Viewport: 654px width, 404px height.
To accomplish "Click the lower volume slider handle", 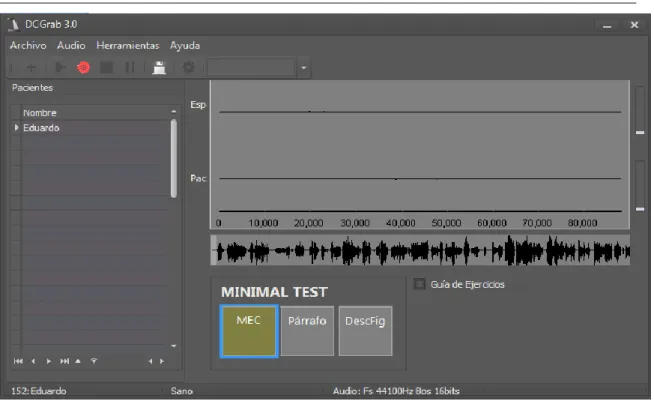I will (x=640, y=209).
